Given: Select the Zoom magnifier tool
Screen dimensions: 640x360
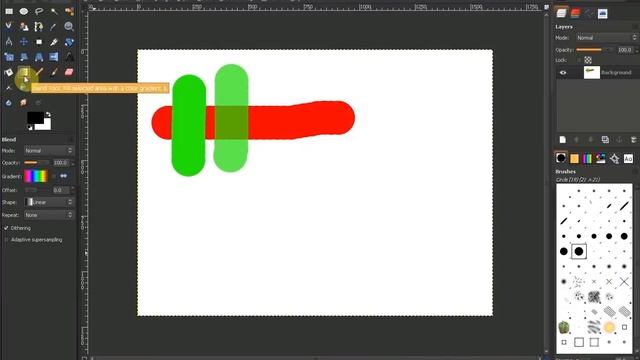Looking at the screenshot, I should pyautogui.click(x=69, y=27).
